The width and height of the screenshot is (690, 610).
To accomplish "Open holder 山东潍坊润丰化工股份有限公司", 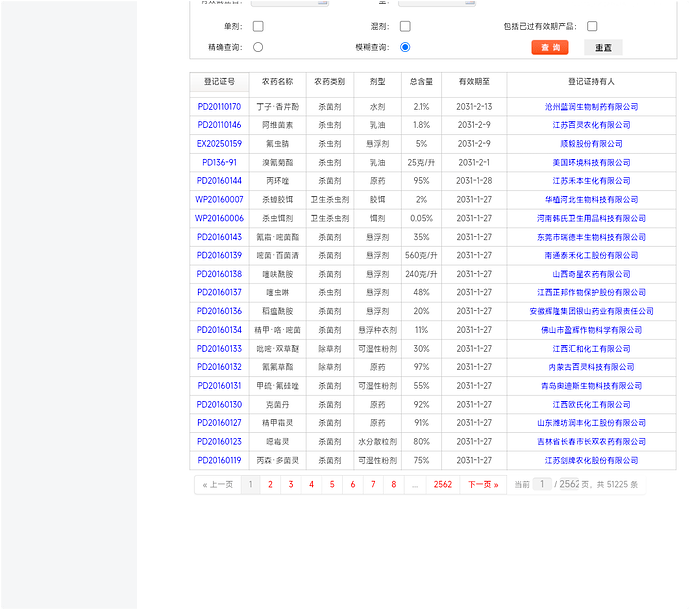I will point(591,423).
